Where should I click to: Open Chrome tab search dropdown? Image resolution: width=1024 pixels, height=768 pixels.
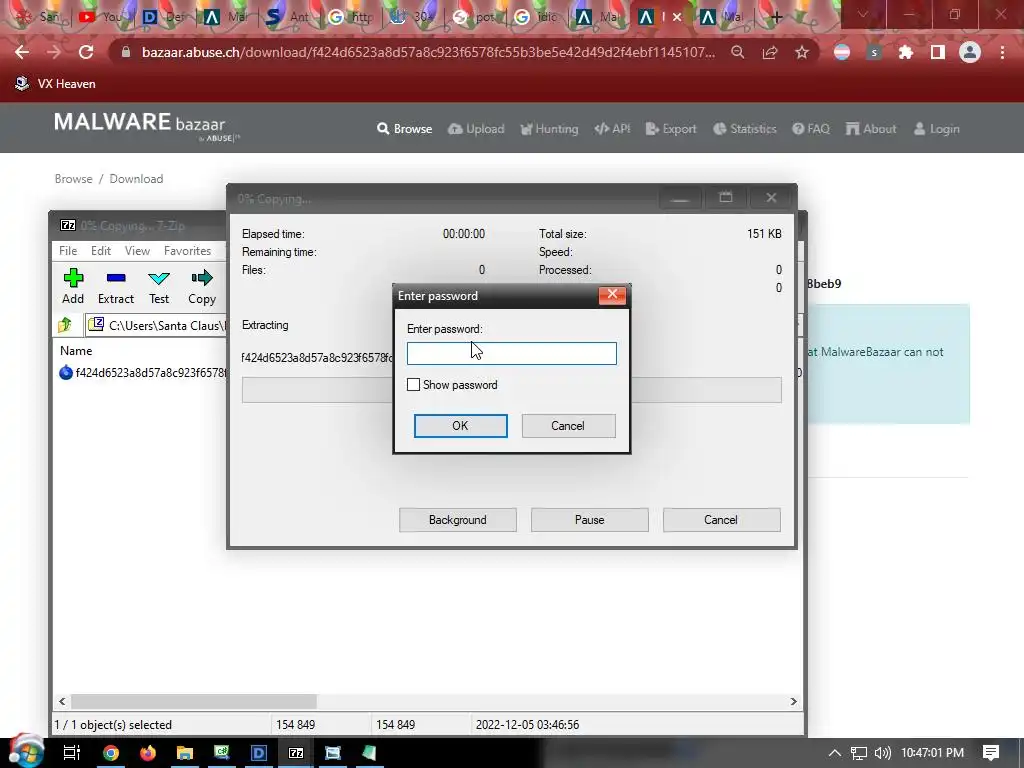[863, 14]
